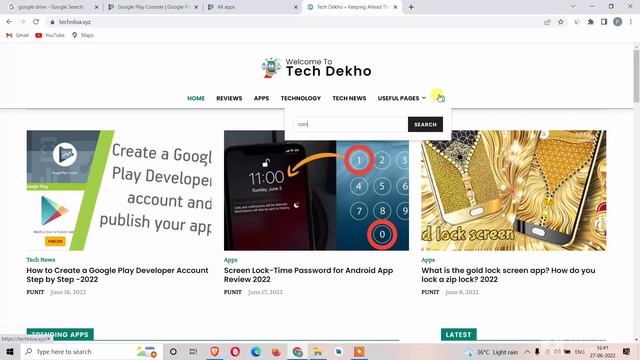Open File Explorer from taskbar

click(318, 351)
